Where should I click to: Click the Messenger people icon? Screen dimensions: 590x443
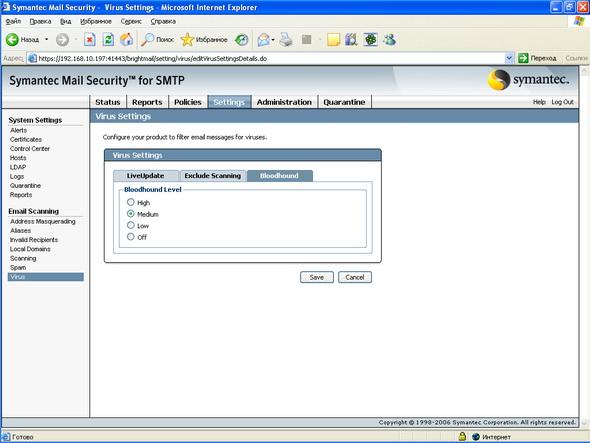(390, 40)
